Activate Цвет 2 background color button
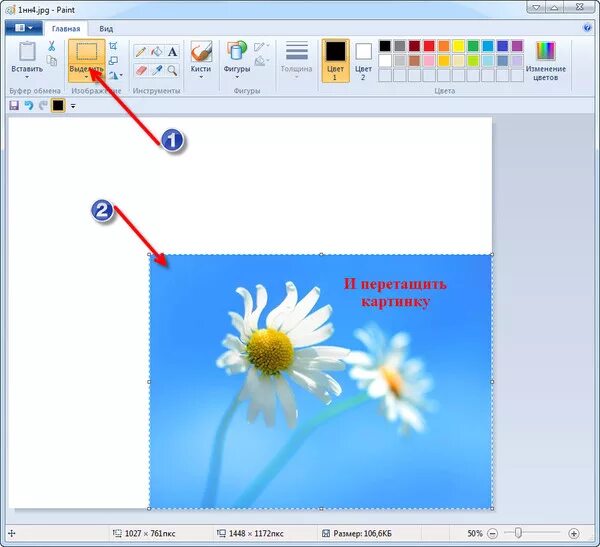Image resolution: width=600 pixels, height=547 pixels. coord(363,61)
